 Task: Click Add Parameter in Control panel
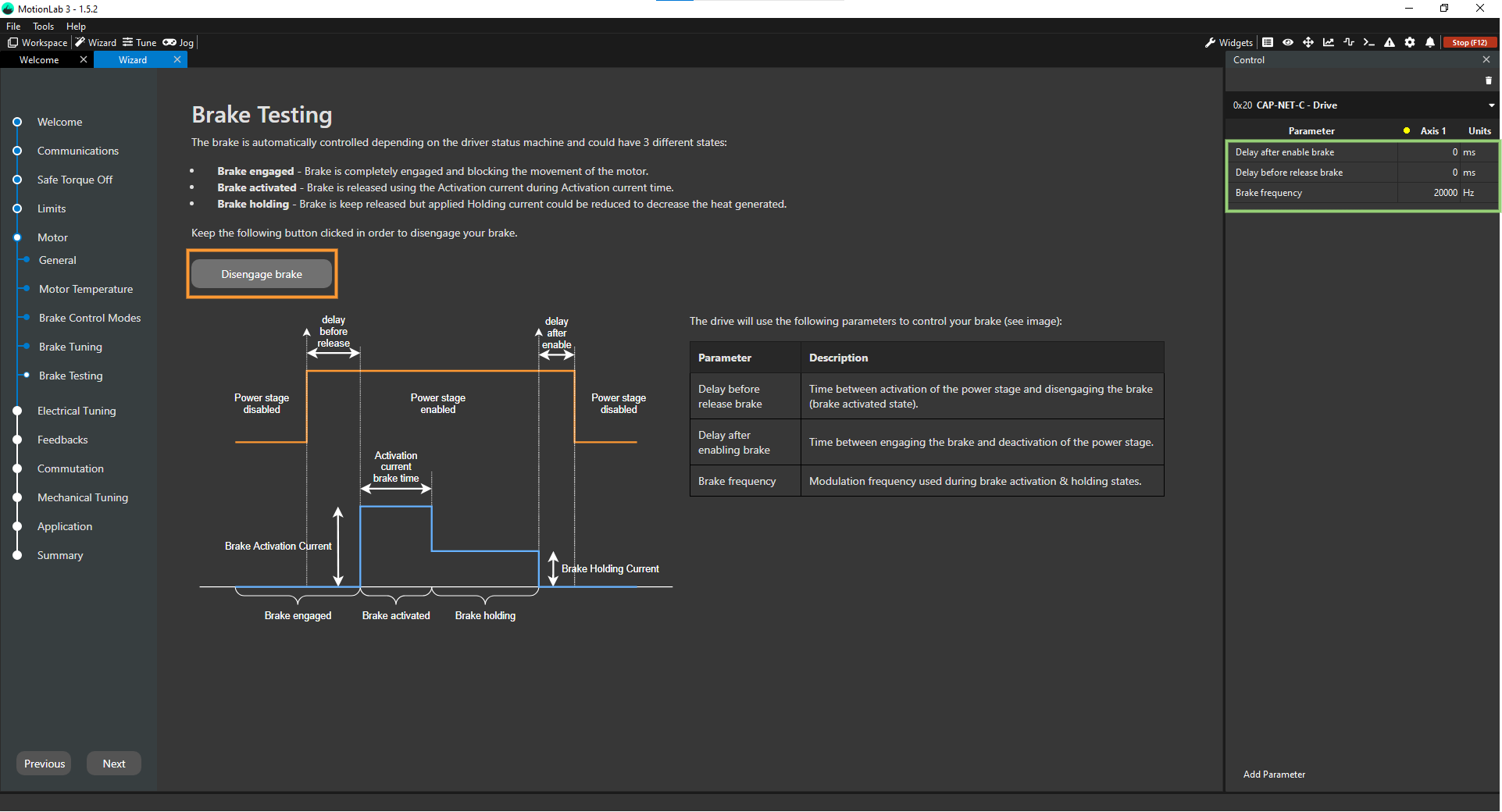1274,775
